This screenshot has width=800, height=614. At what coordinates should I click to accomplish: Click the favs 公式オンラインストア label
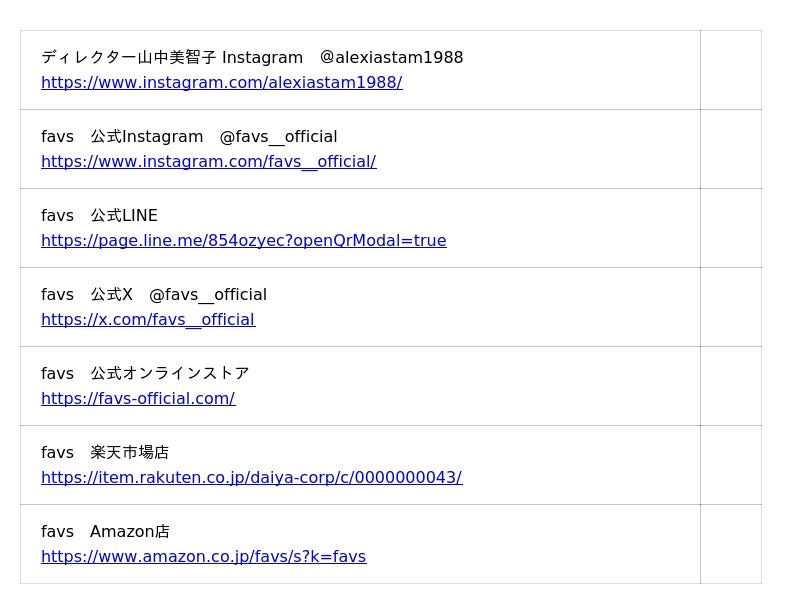(145, 374)
